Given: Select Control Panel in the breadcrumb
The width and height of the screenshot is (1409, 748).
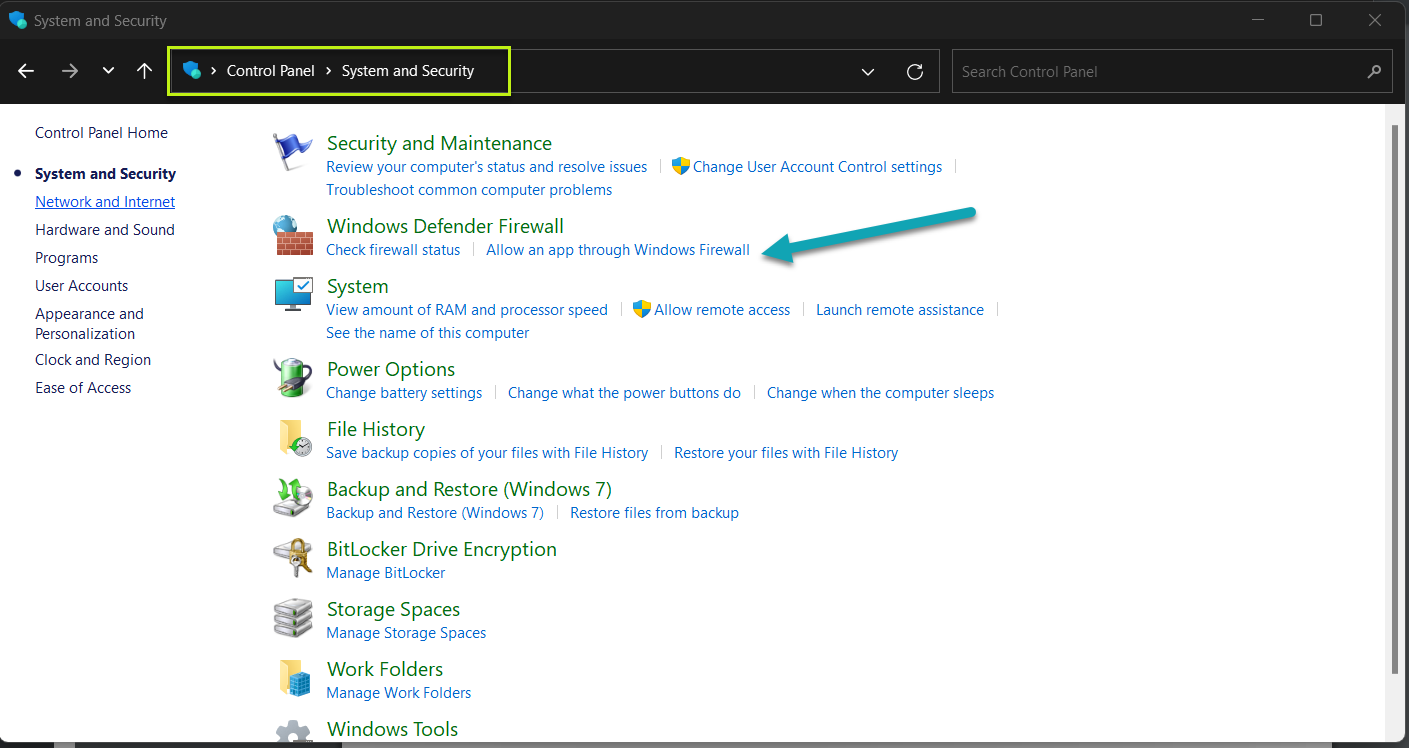Looking at the screenshot, I should 271,71.
